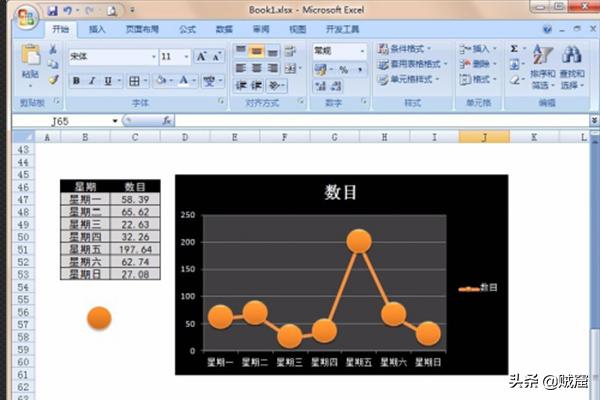Image resolution: width=600 pixels, height=400 pixels.
Task: Click the Fill down icon
Action: click(514, 64)
